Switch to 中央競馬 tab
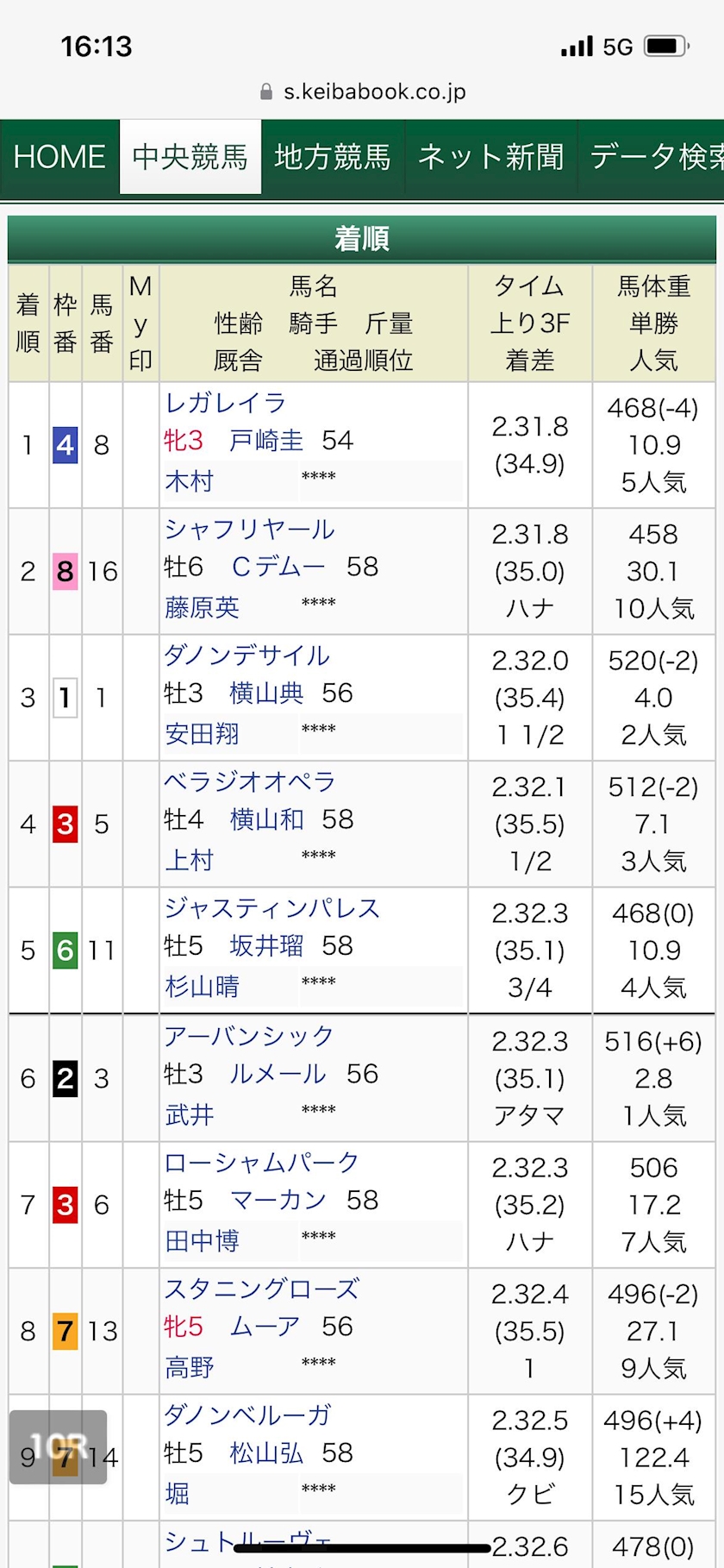This screenshot has width=724, height=1568. point(190,157)
